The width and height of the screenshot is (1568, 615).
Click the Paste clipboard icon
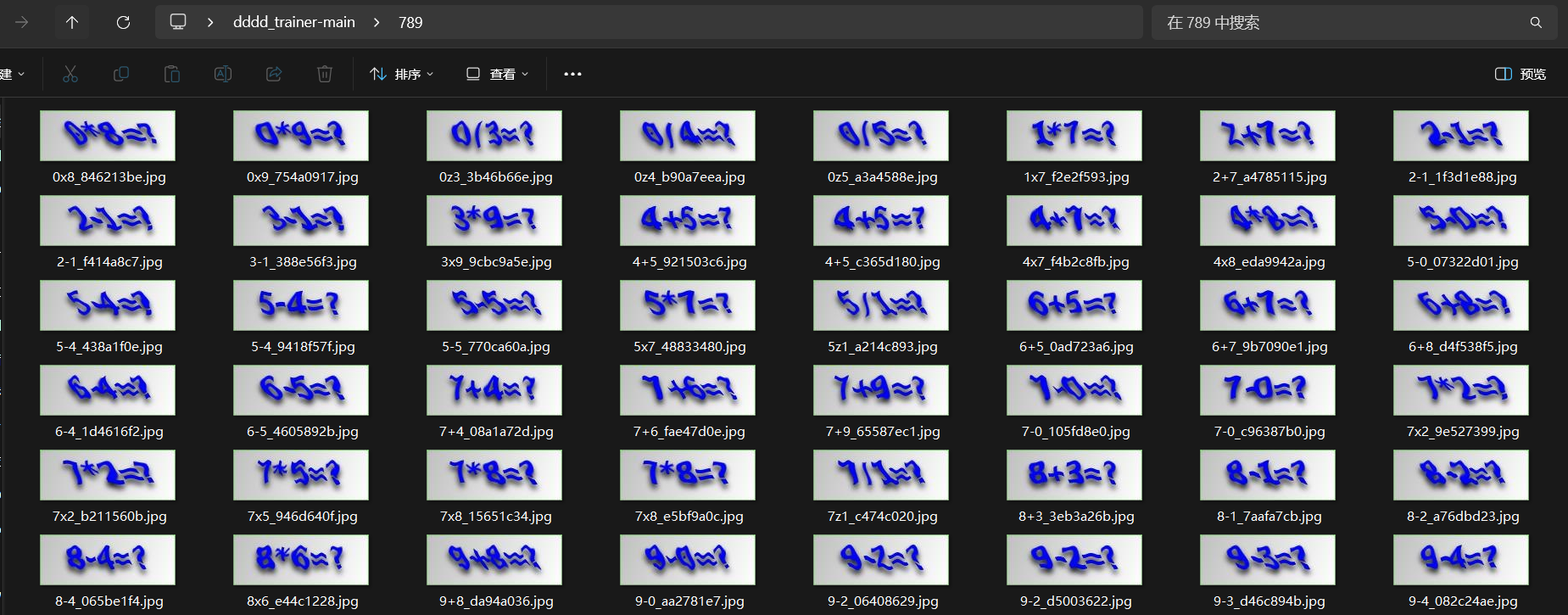[172, 74]
